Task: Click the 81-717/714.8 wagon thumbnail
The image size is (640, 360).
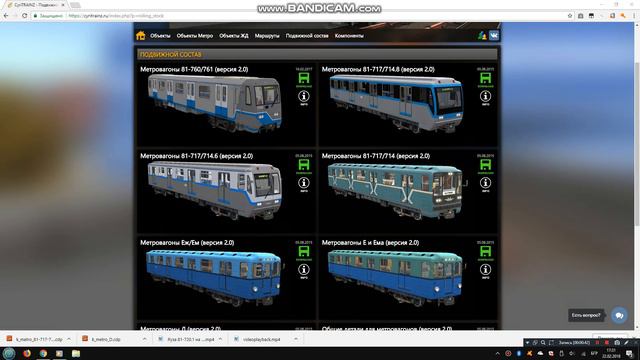Action: coord(396,104)
